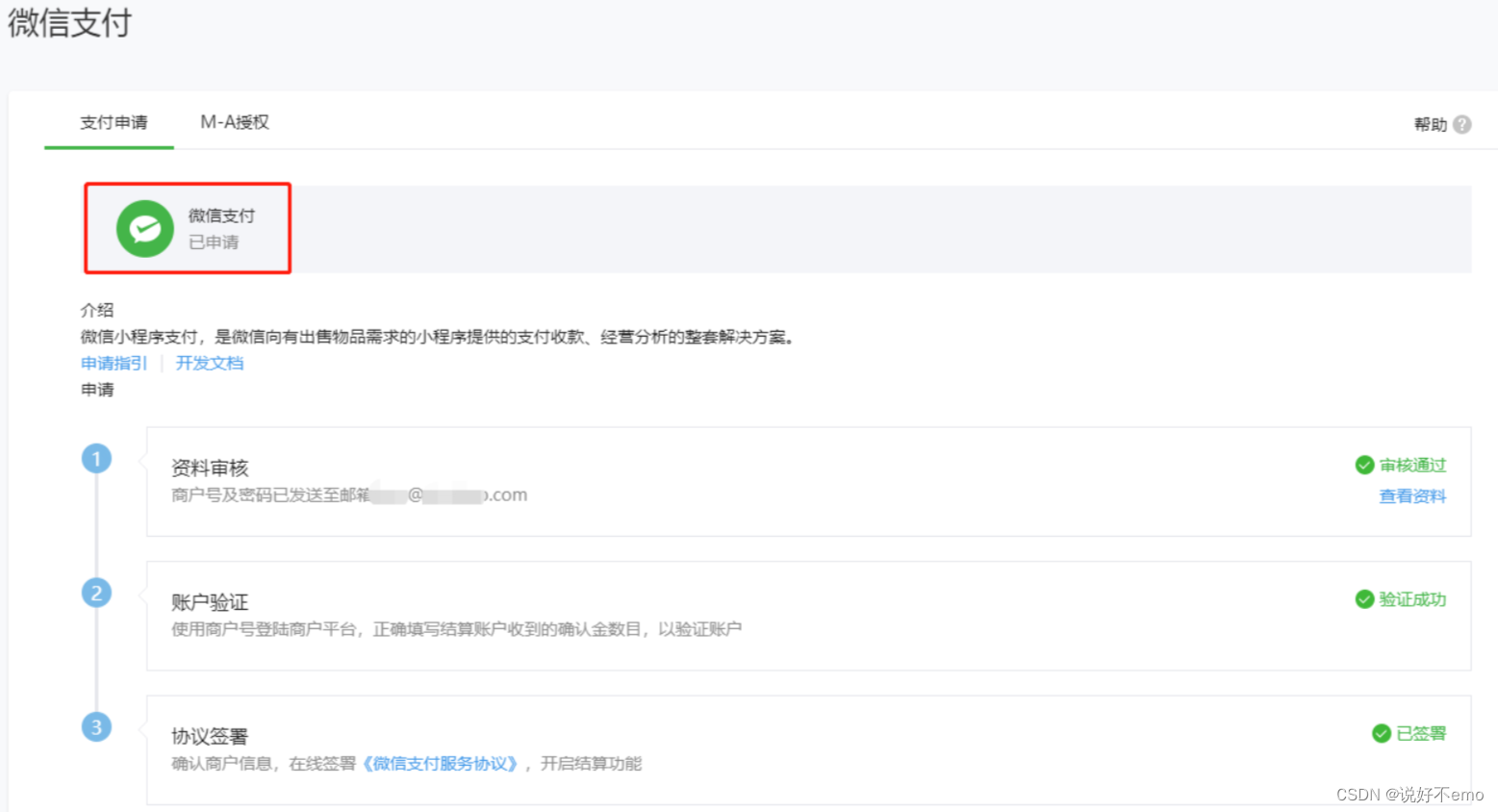
Task: Open the 《微信支付服务协议》 link
Action: pos(441,763)
